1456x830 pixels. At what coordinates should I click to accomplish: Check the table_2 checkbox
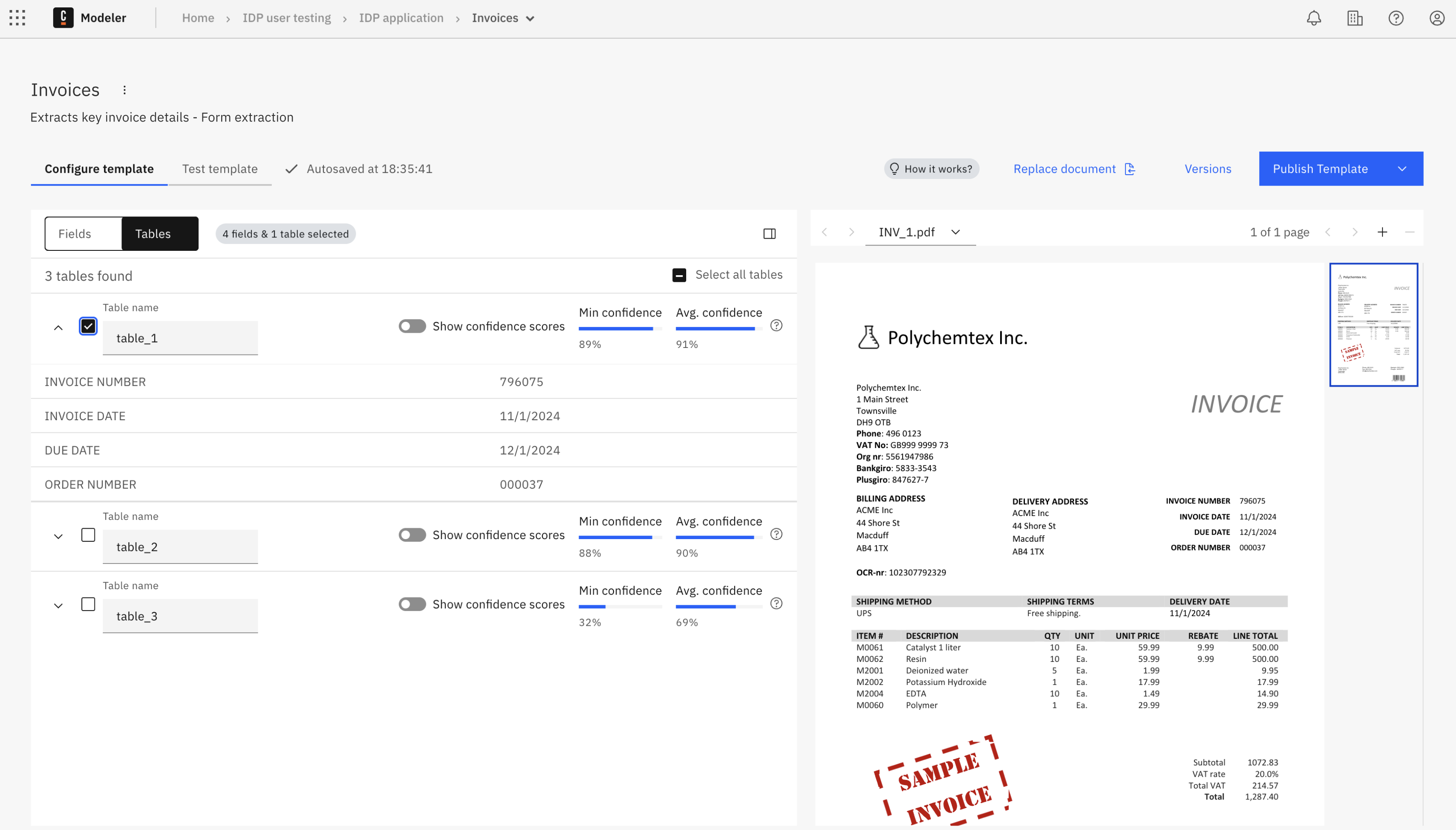(x=88, y=535)
